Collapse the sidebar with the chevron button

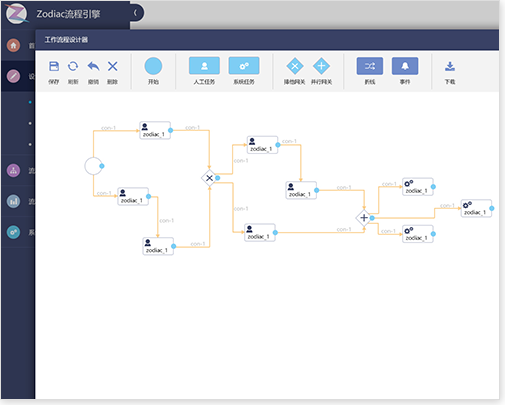pyautogui.click(x=135, y=13)
